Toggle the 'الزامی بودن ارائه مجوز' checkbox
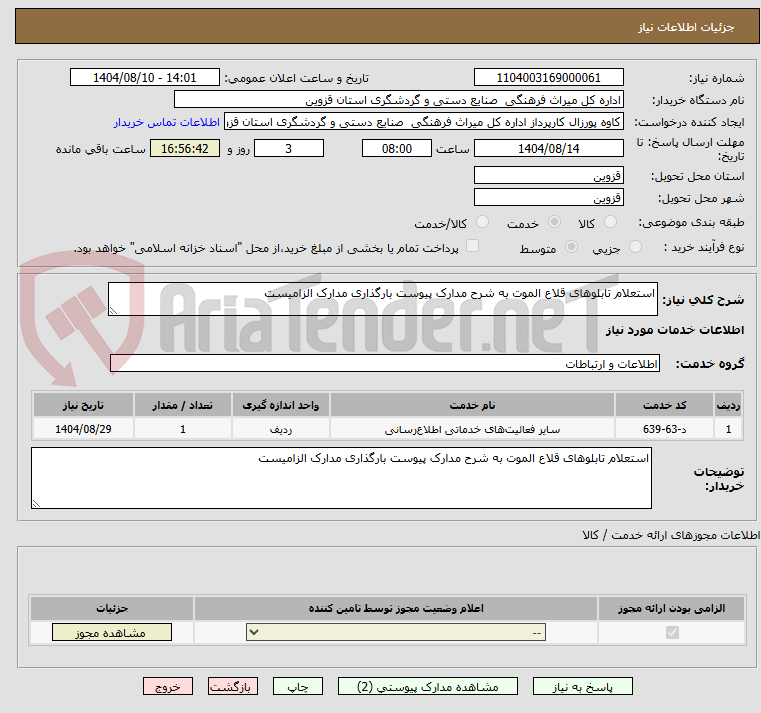The height and width of the screenshot is (713, 761). coord(671,632)
